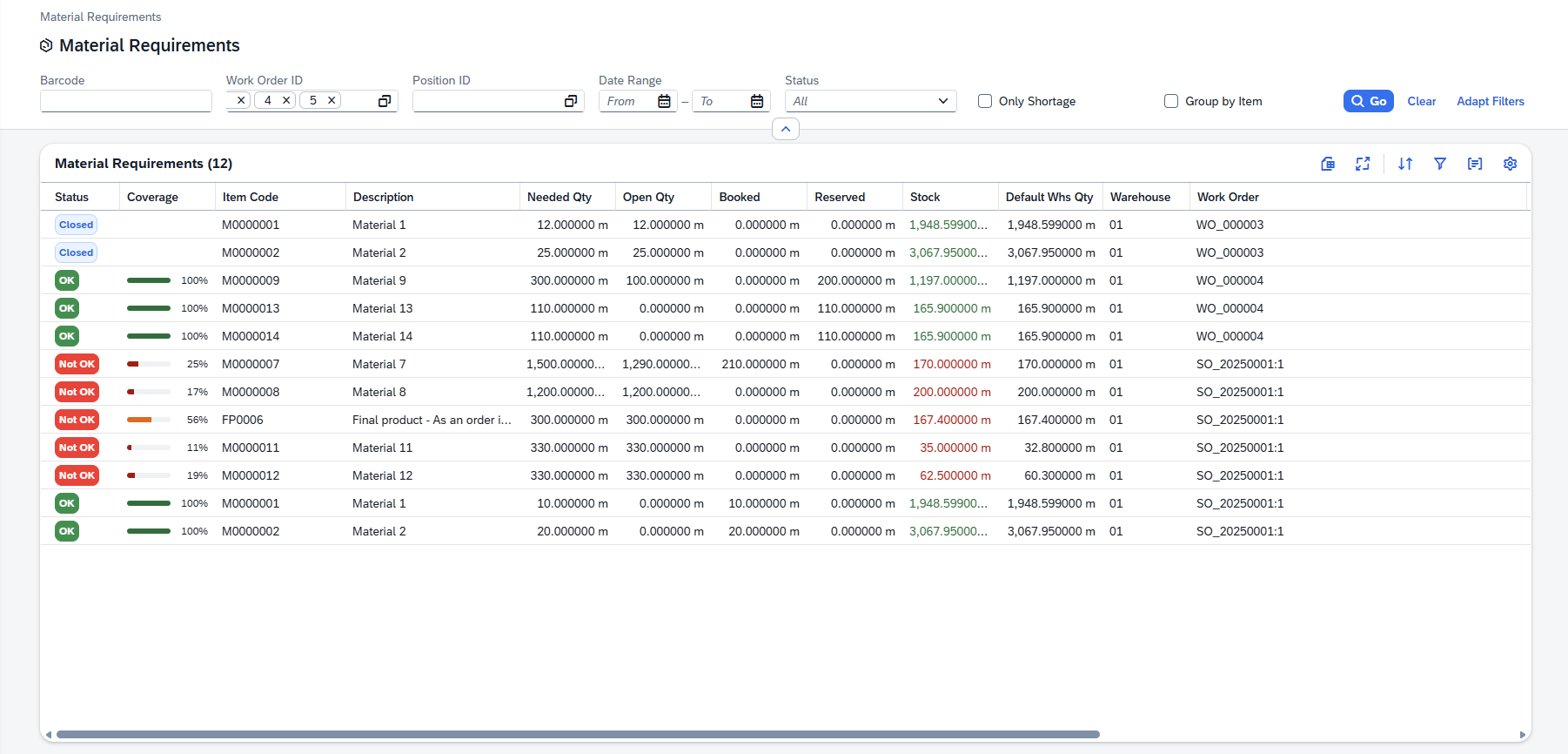Open the From date calendar picker
The image size is (1568, 754).
tap(664, 101)
